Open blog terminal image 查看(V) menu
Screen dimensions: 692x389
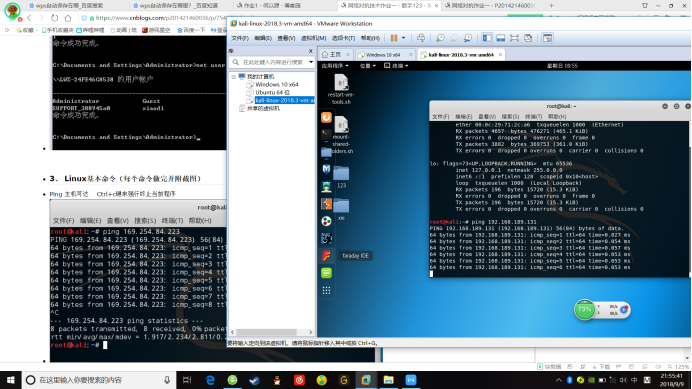[117, 220]
